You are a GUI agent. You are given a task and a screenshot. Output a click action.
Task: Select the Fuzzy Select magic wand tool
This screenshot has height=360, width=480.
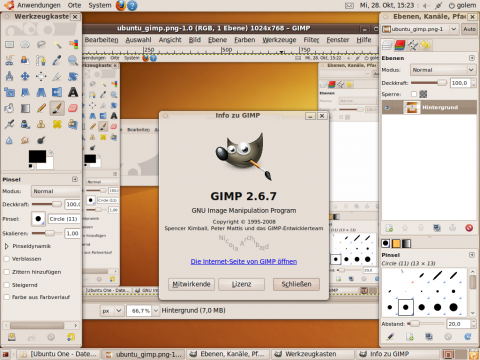tap(57, 44)
